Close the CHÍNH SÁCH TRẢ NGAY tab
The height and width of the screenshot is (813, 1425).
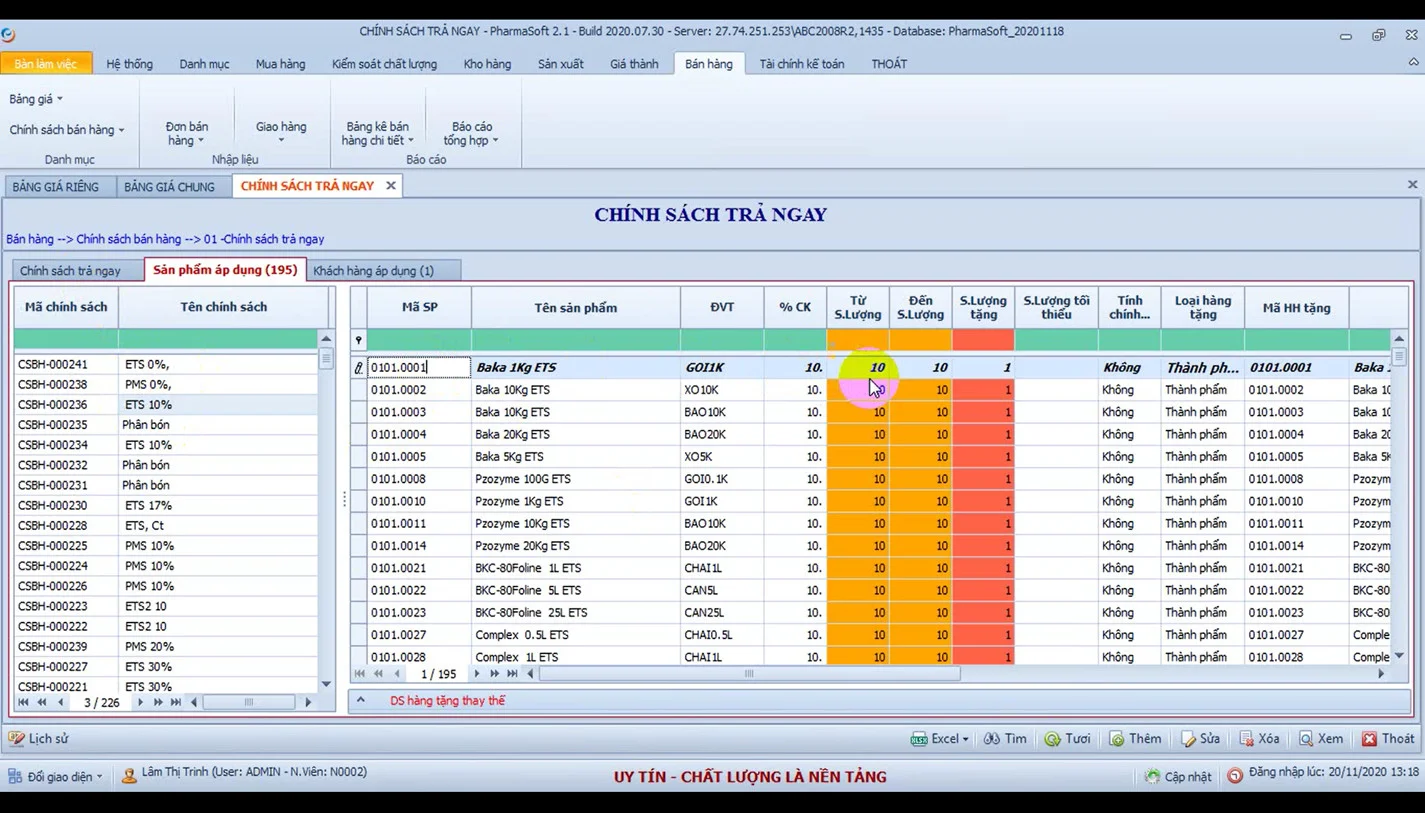point(391,185)
